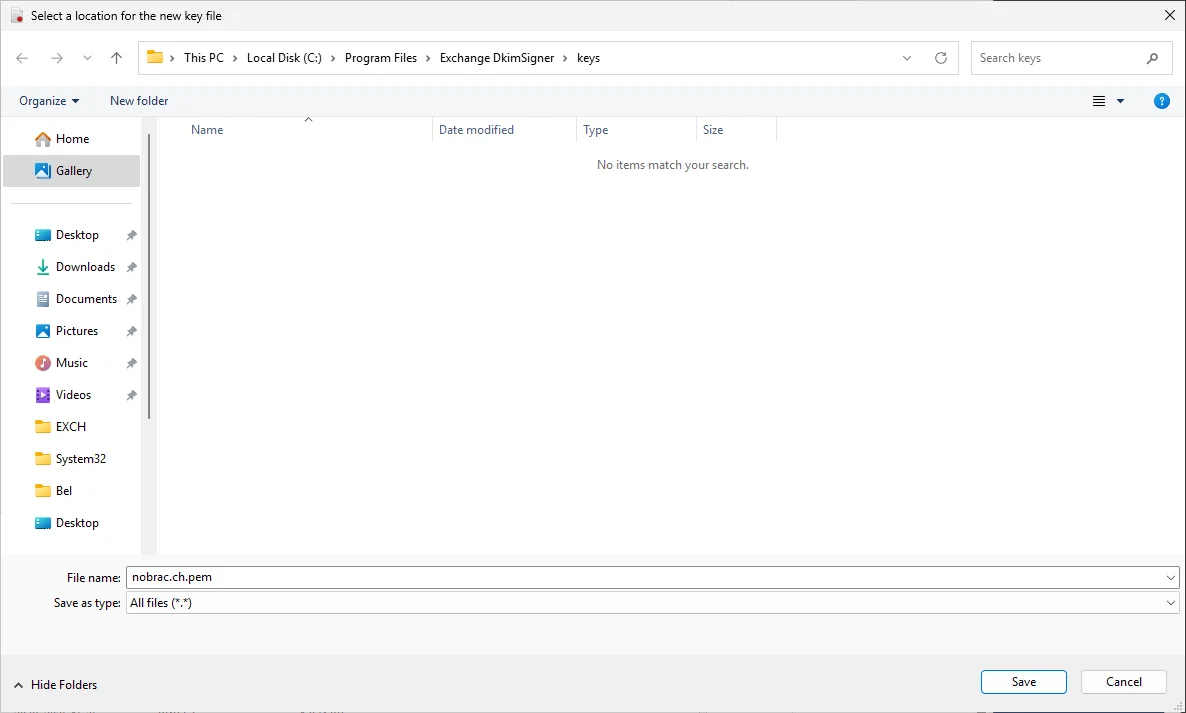Unpin Documents using its pin icon
This screenshot has width=1186, height=713.
tap(132, 299)
